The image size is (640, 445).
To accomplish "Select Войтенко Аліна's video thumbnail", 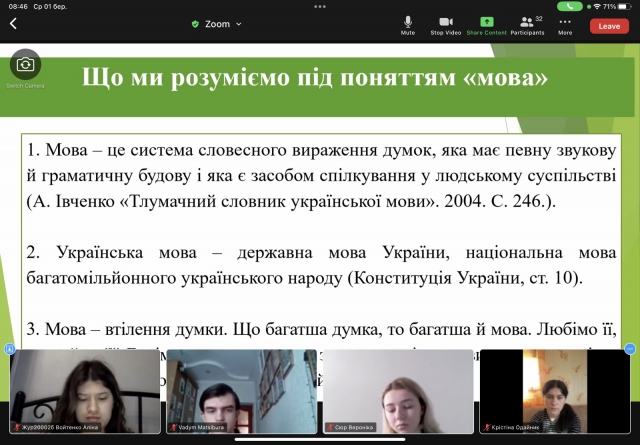I will click(x=85, y=391).
